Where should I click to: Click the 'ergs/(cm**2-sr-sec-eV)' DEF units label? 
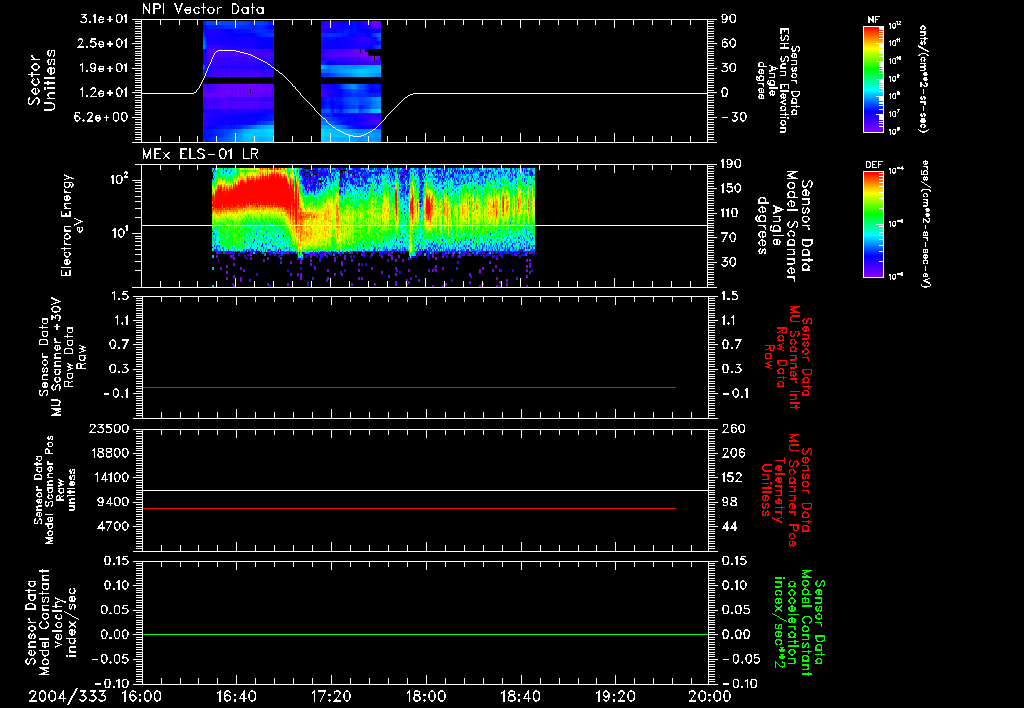[x=925, y=224]
